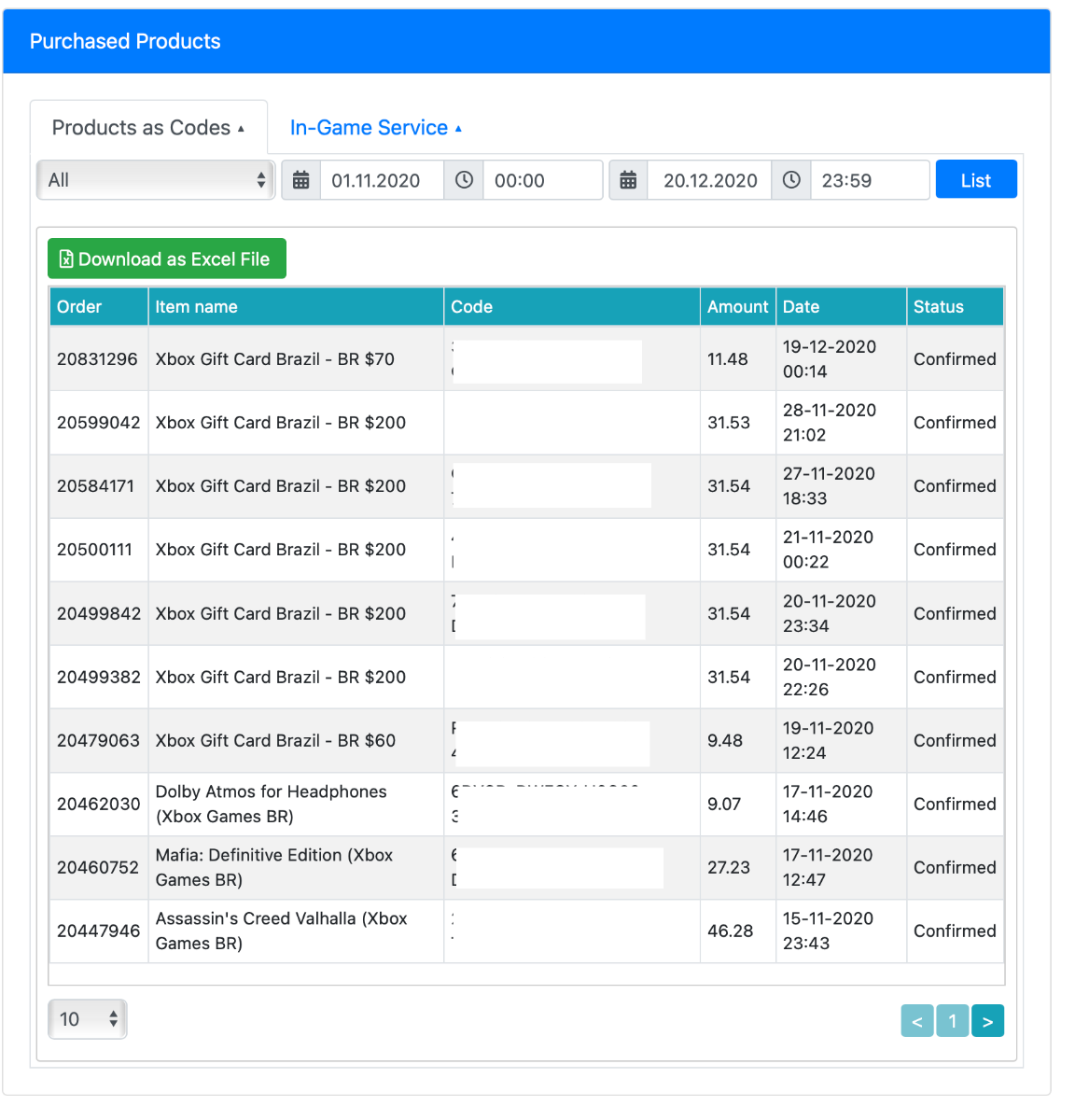Click date 28-11-2020 21:02
Viewport: 1075px width, 1120px height.
click(x=830, y=423)
